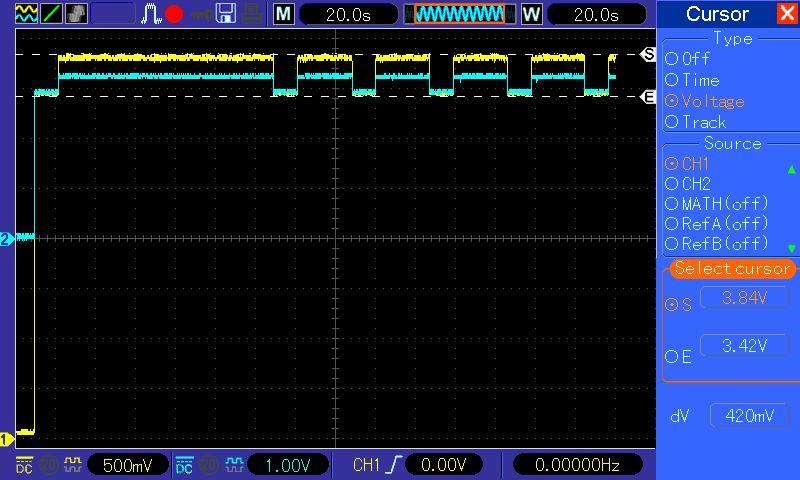Click the red record/stop circle

[x=174, y=14]
